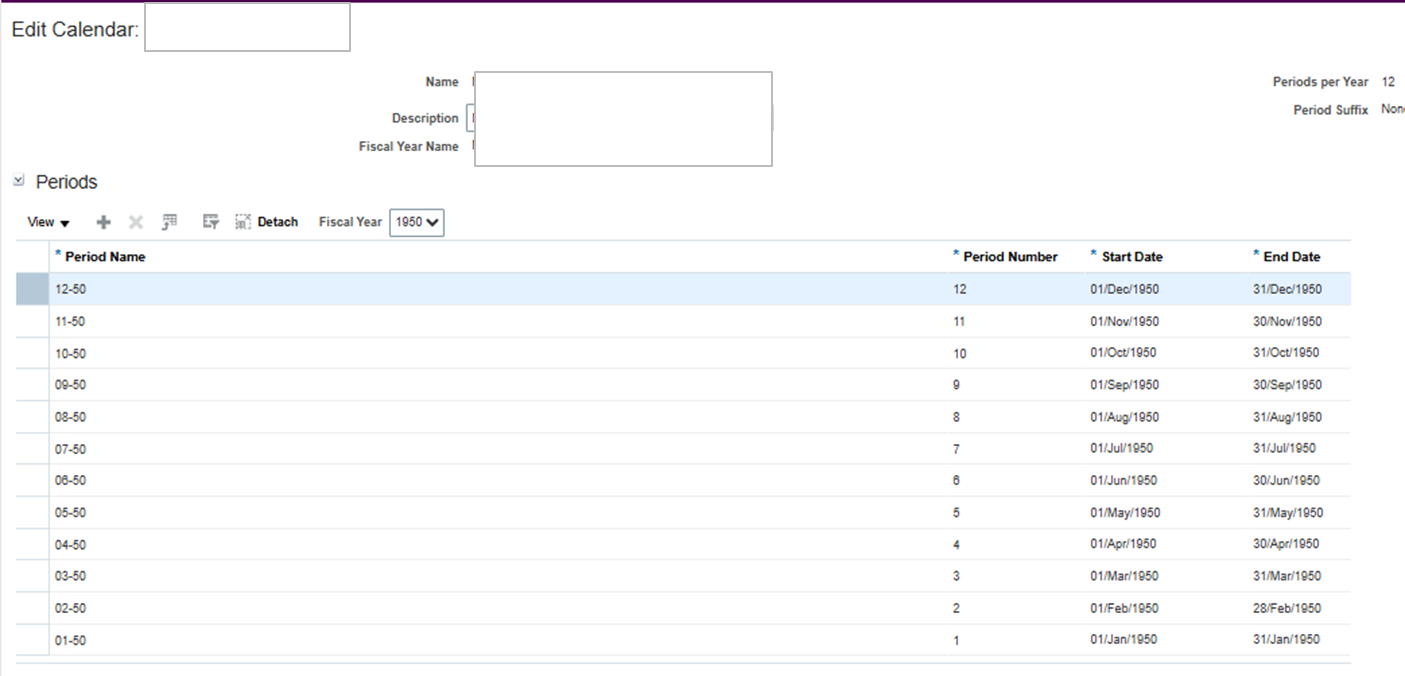Select period name 07-50
Screen dimensions: 1405x676
coord(70,449)
